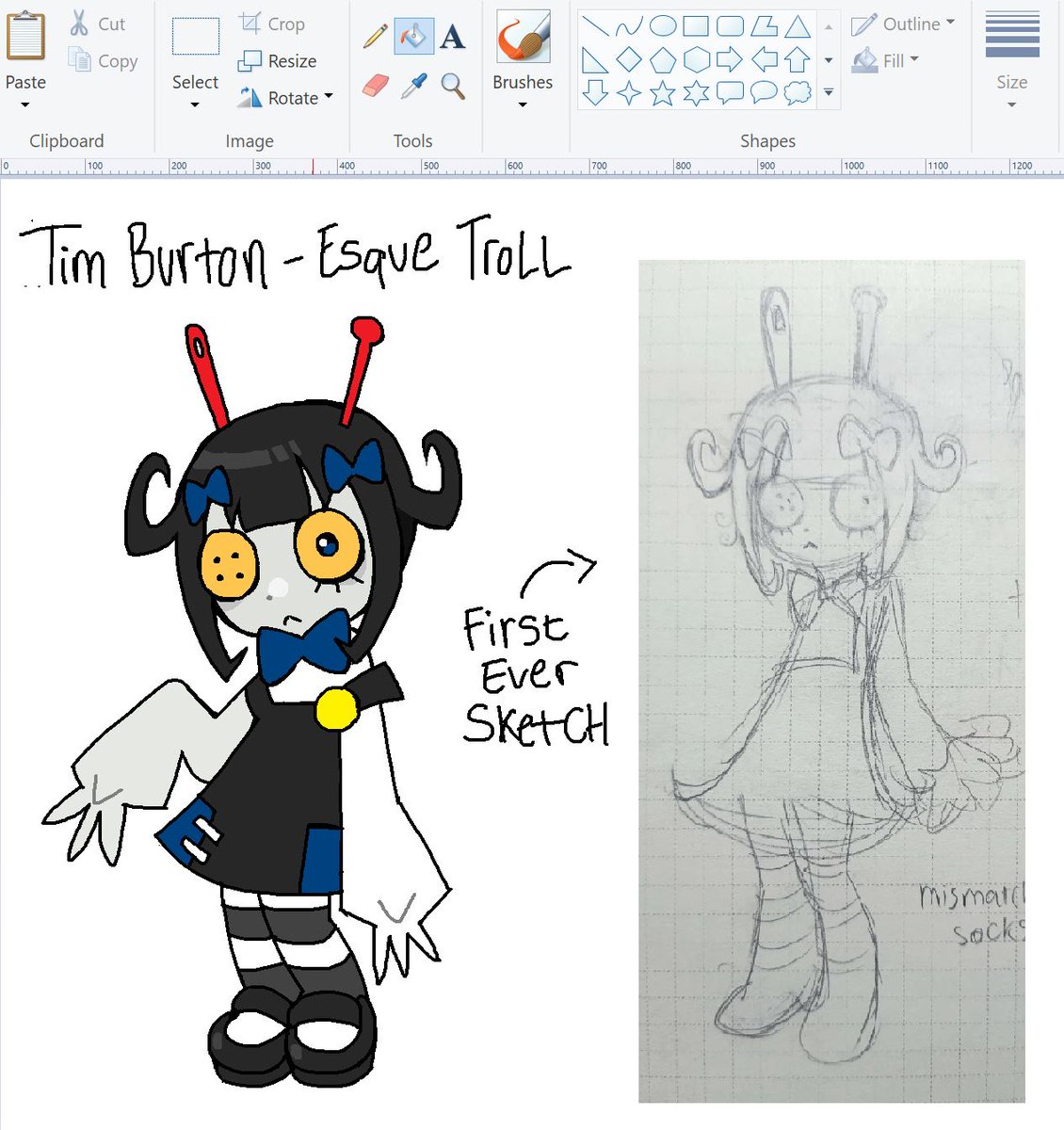This screenshot has width=1064, height=1130.
Task: Pick the Oval shape
Action: tap(663, 25)
